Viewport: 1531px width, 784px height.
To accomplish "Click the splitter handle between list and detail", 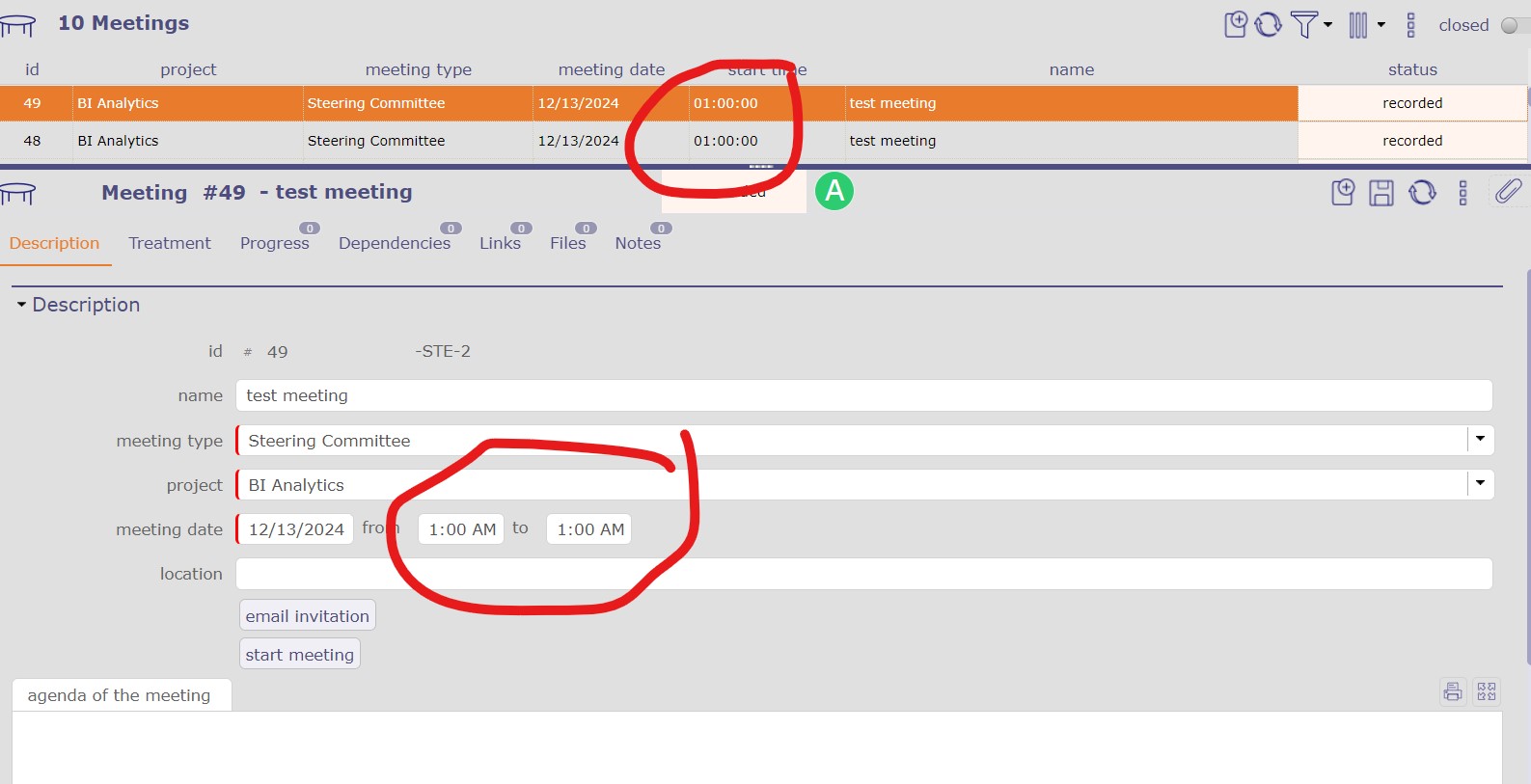I will pyautogui.click(x=761, y=167).
